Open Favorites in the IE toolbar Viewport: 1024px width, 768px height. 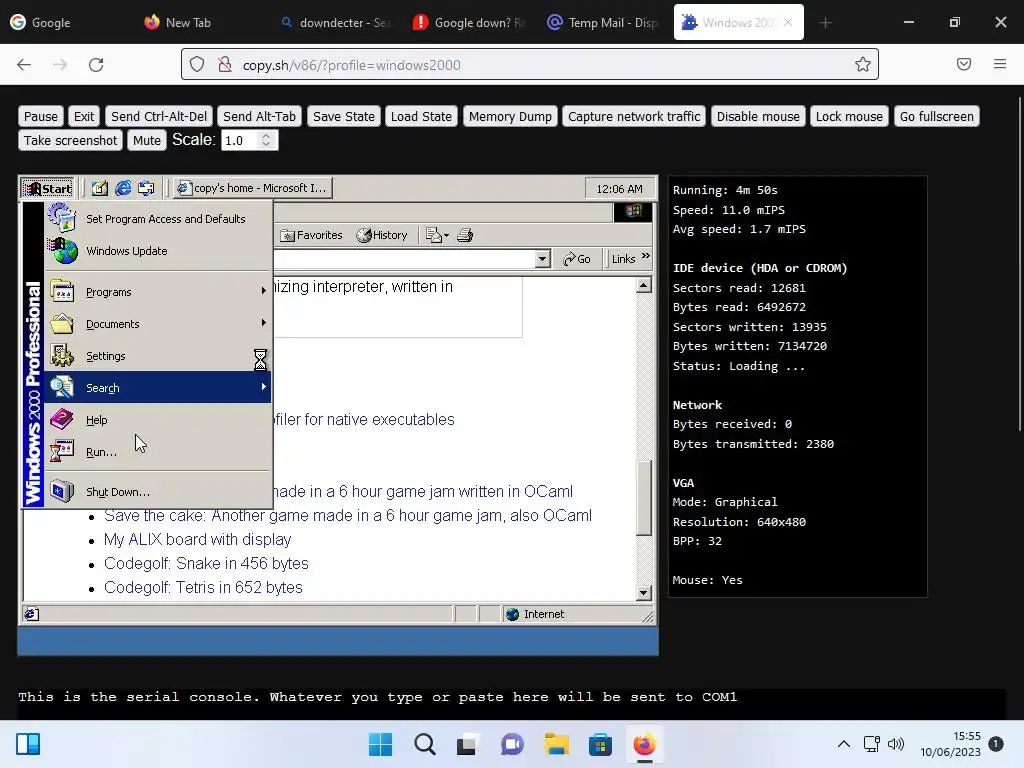[x=311, y=235]
